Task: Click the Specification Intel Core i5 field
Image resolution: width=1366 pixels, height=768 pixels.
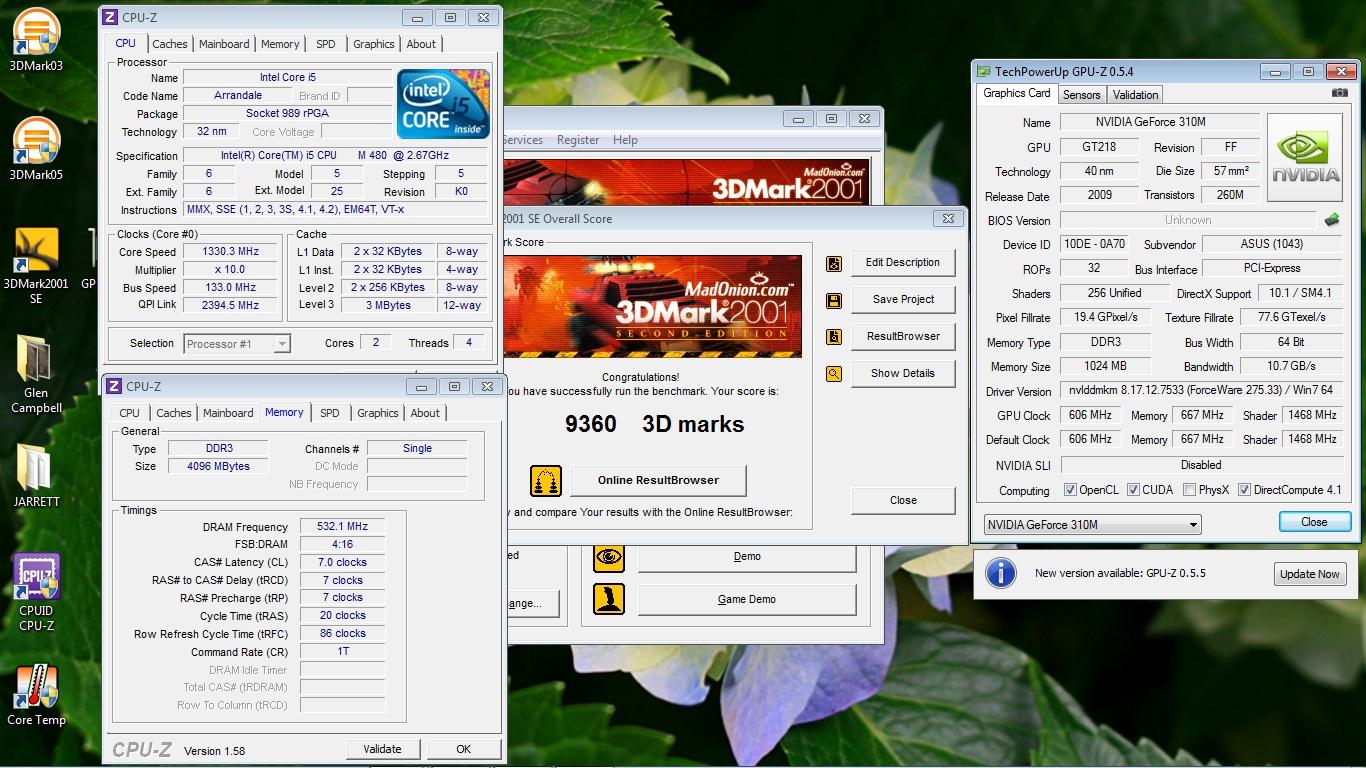Action: tap(335, 156)
